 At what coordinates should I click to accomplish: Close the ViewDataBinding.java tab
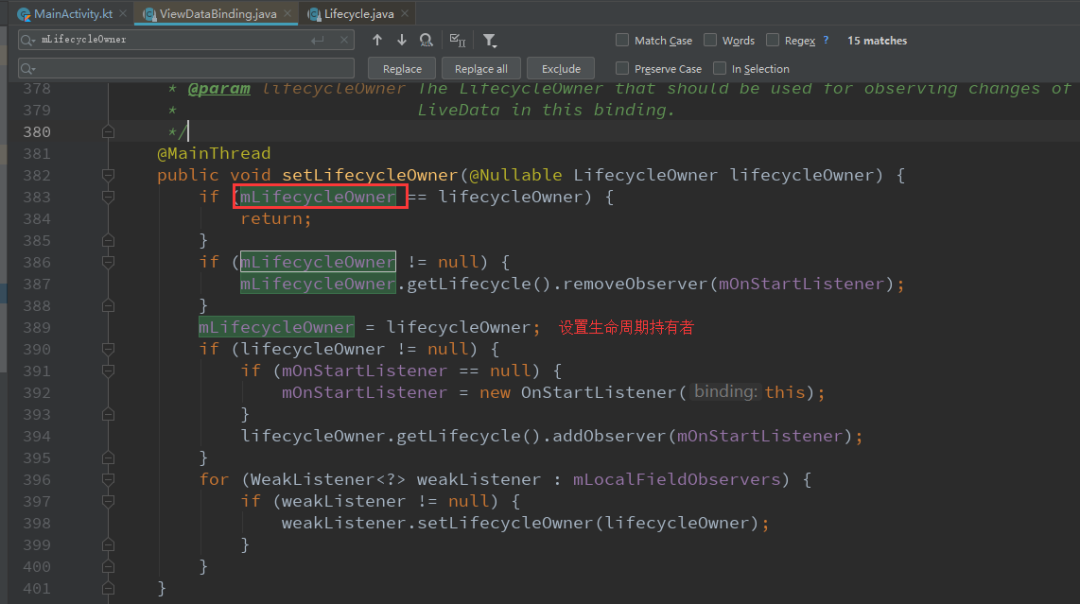pos(287,13)
